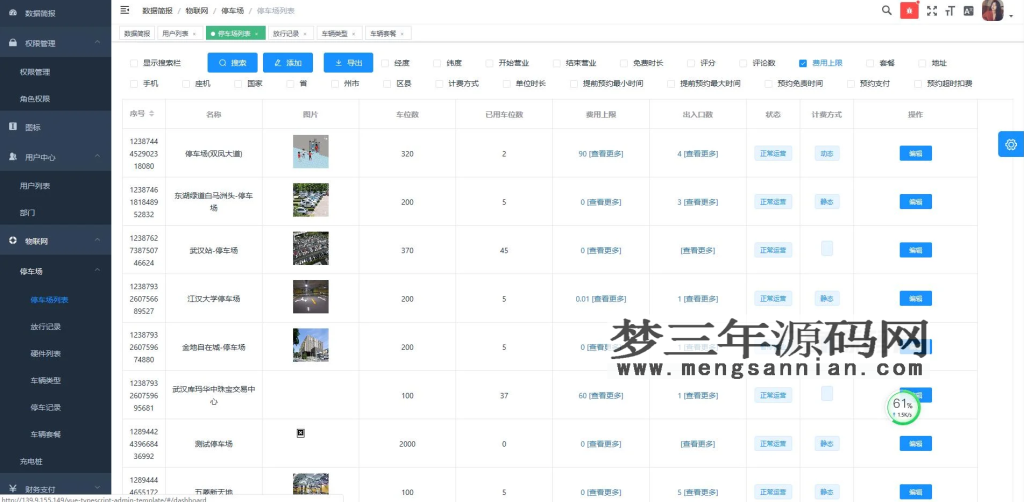This screenshot has height=502, width=1024.
Task: Open 数据简报 dashboard in the sidebar
Action: 56,13
